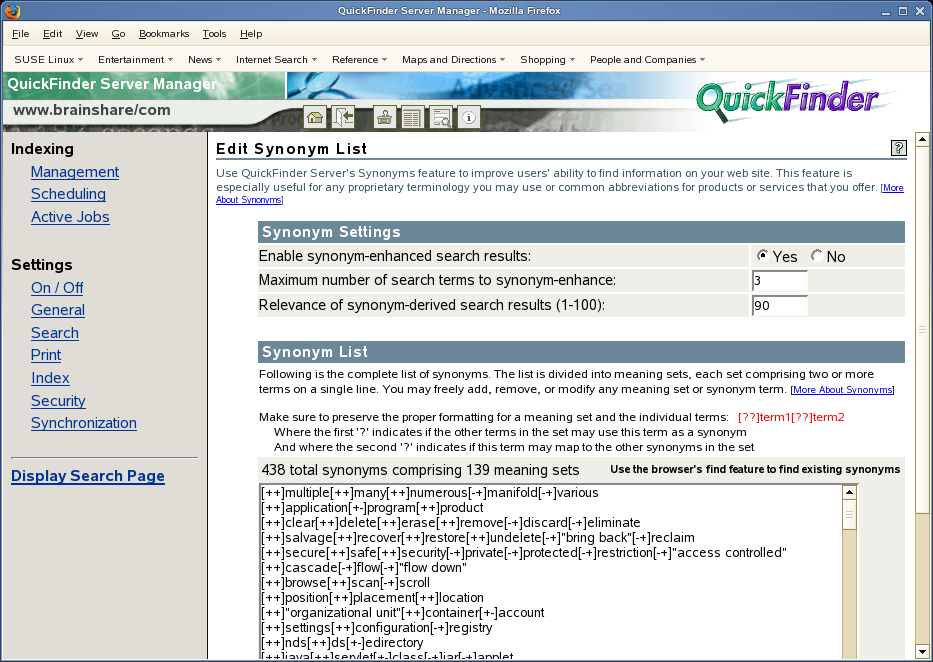The width and height of the screenshot is (933, 662).
Task: Open the Scheduling link
Action: pos(68,194)
